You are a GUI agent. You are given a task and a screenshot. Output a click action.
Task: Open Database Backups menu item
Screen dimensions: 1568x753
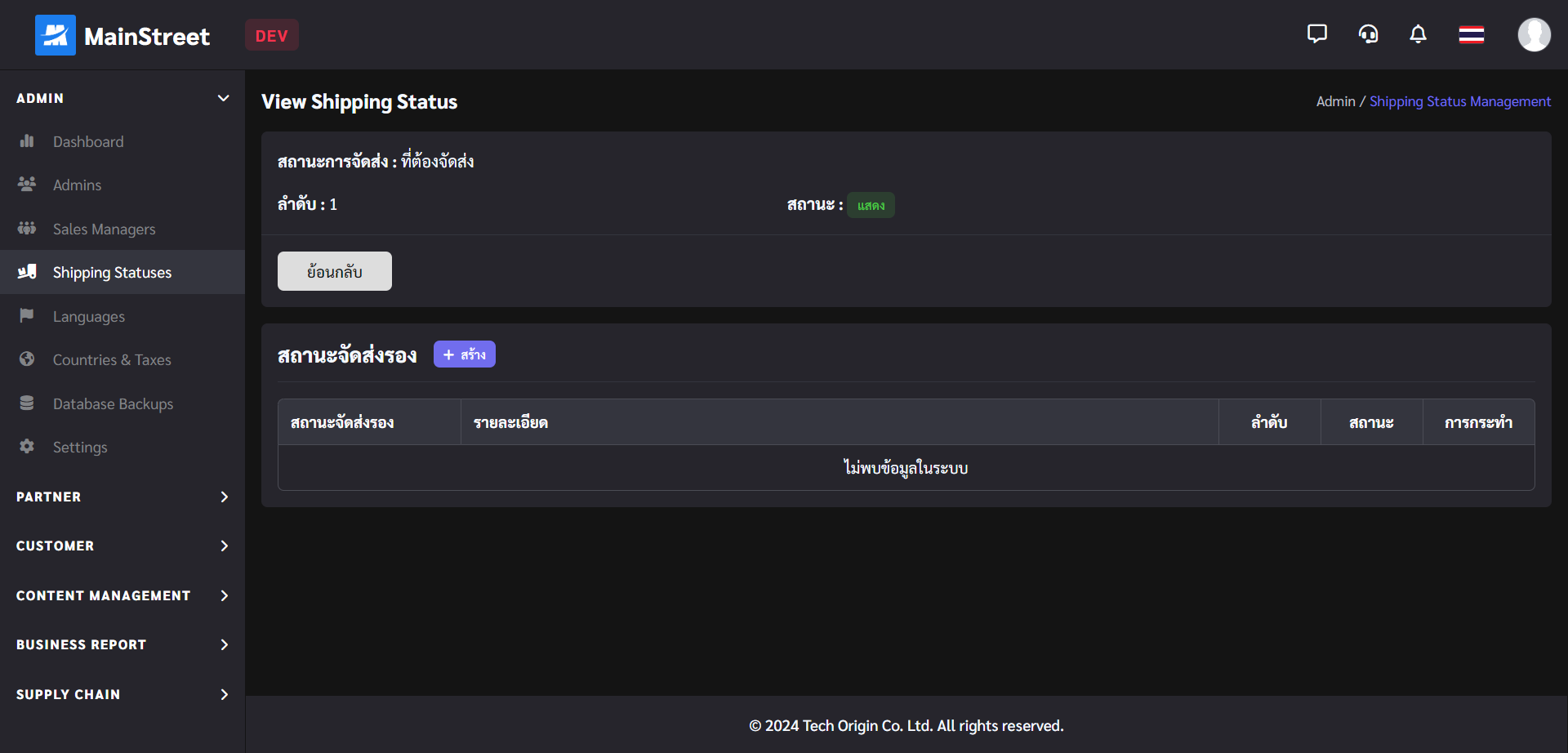pyautogui.click(x=122, y=403)
